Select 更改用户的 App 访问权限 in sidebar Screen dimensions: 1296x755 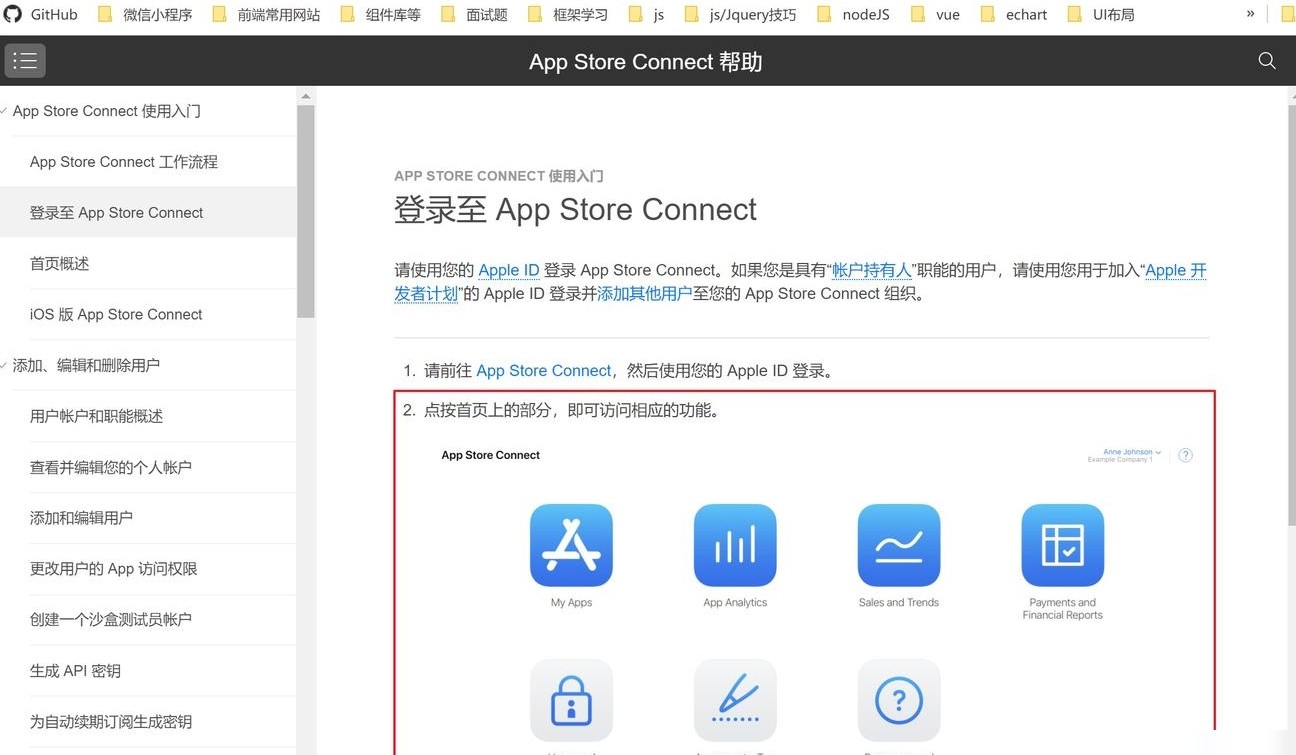148,569
